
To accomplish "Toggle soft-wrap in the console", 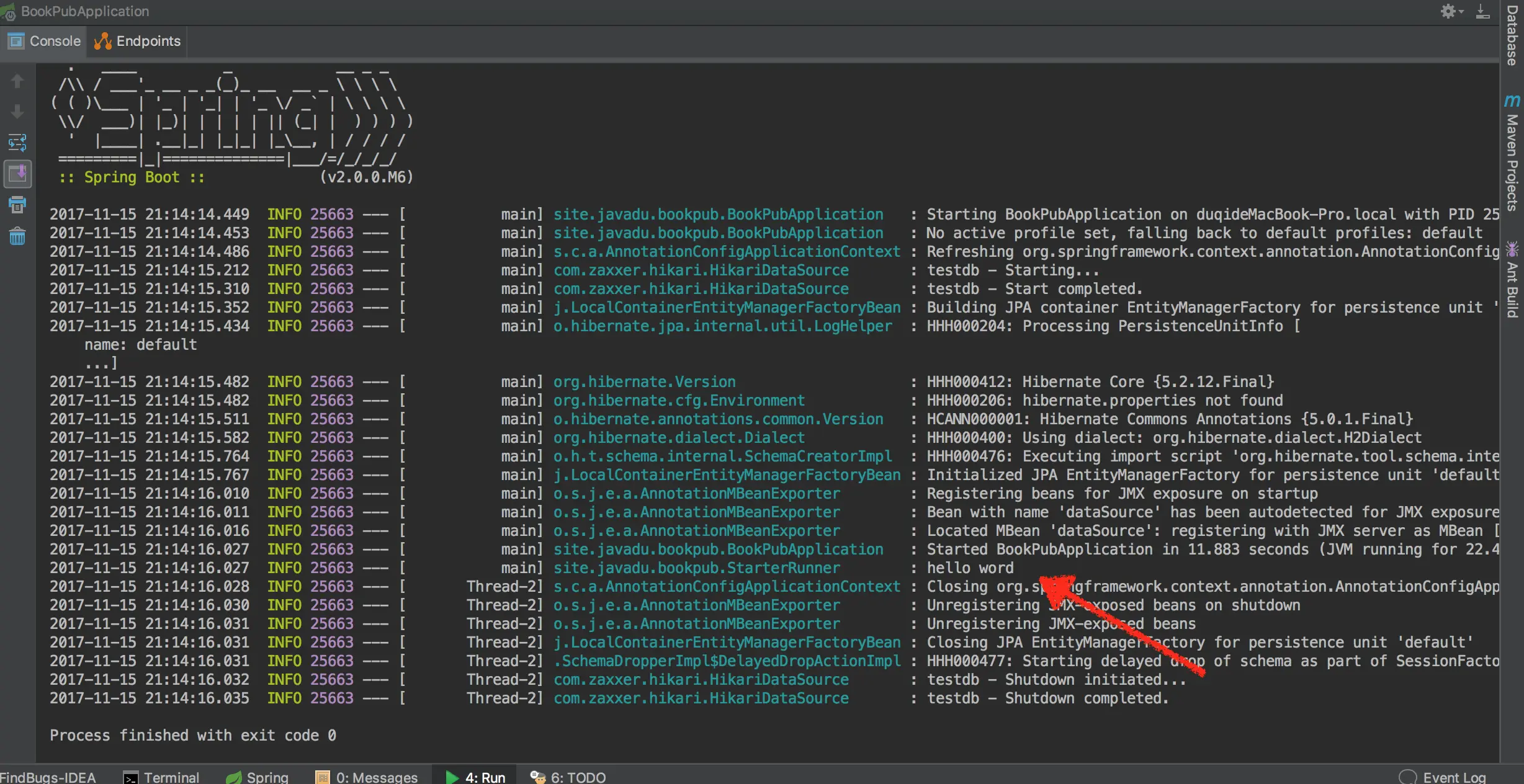I will 17,143.
